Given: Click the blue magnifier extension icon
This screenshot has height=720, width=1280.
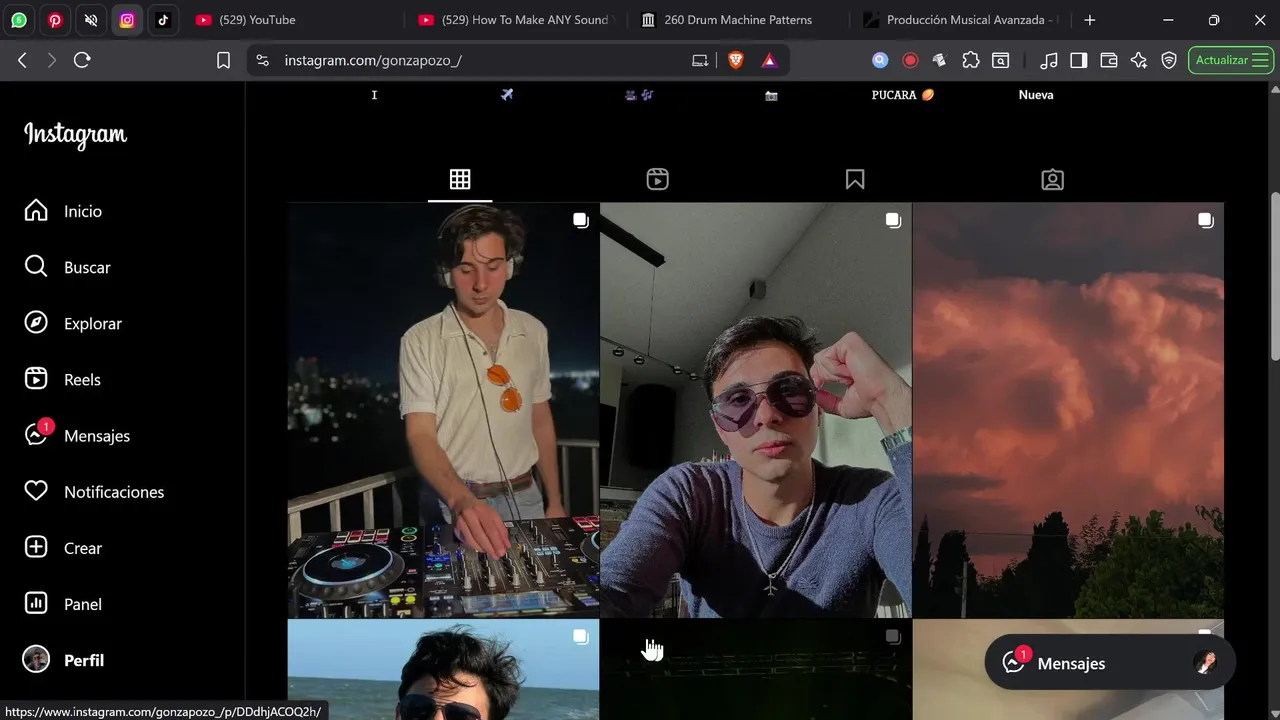Looking at the screenshot, I should tap(880, 60).
